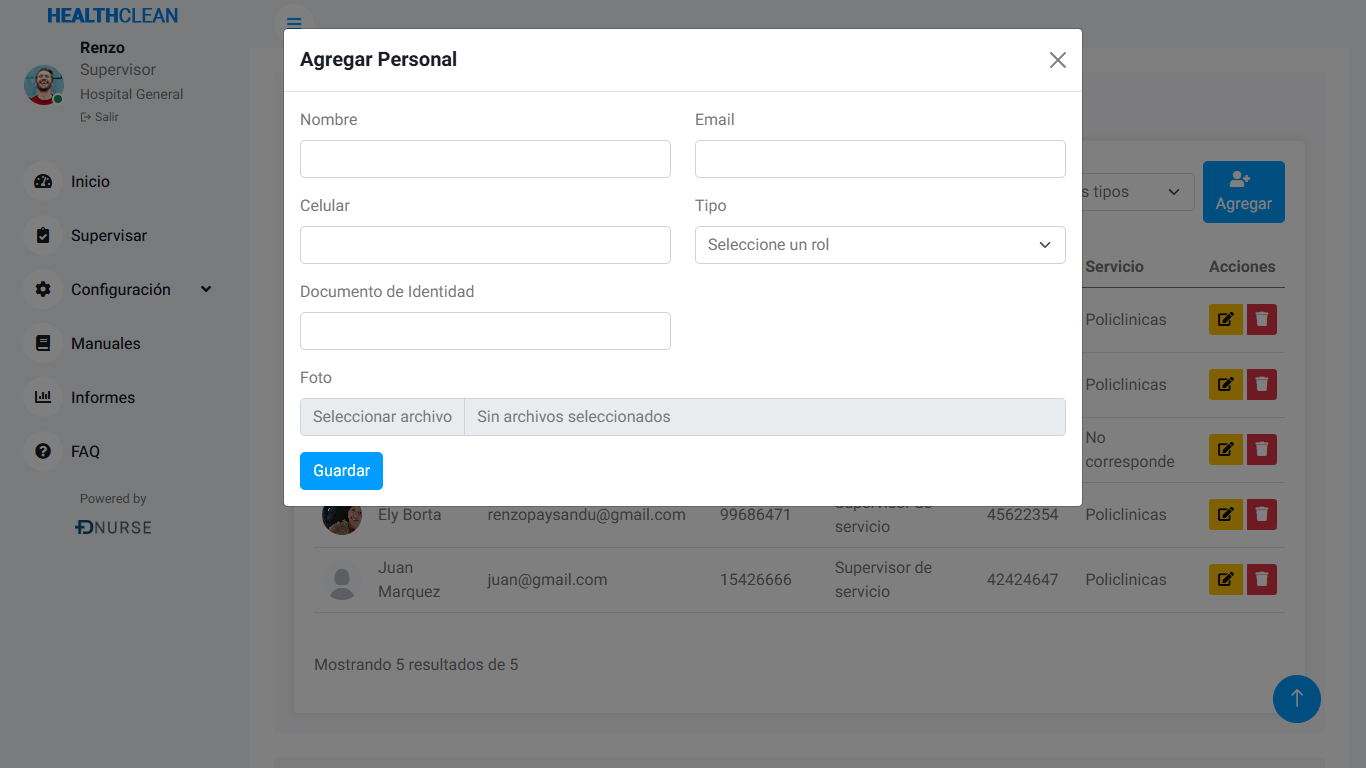This screenshot has width=1366, height=768.
Task: Click 'Sin archivos seleccionados' file label
Action: point(574,417)
